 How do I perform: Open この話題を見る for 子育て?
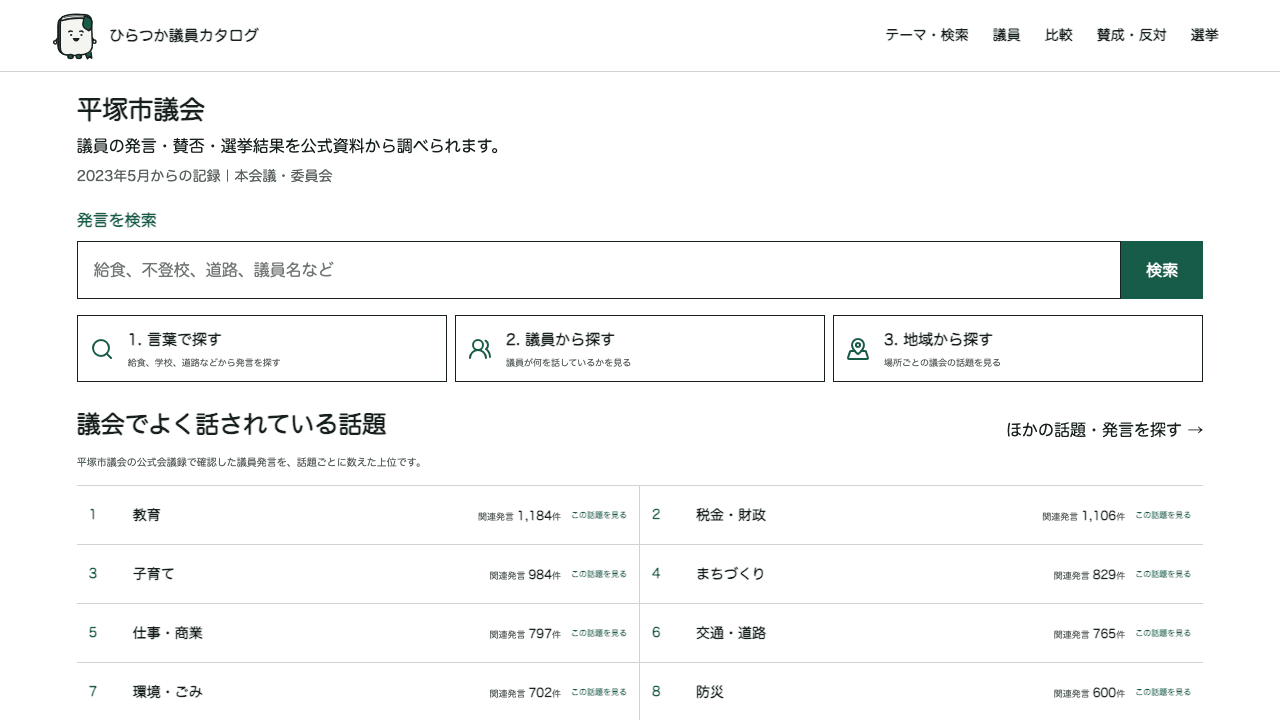coord(599,574)
